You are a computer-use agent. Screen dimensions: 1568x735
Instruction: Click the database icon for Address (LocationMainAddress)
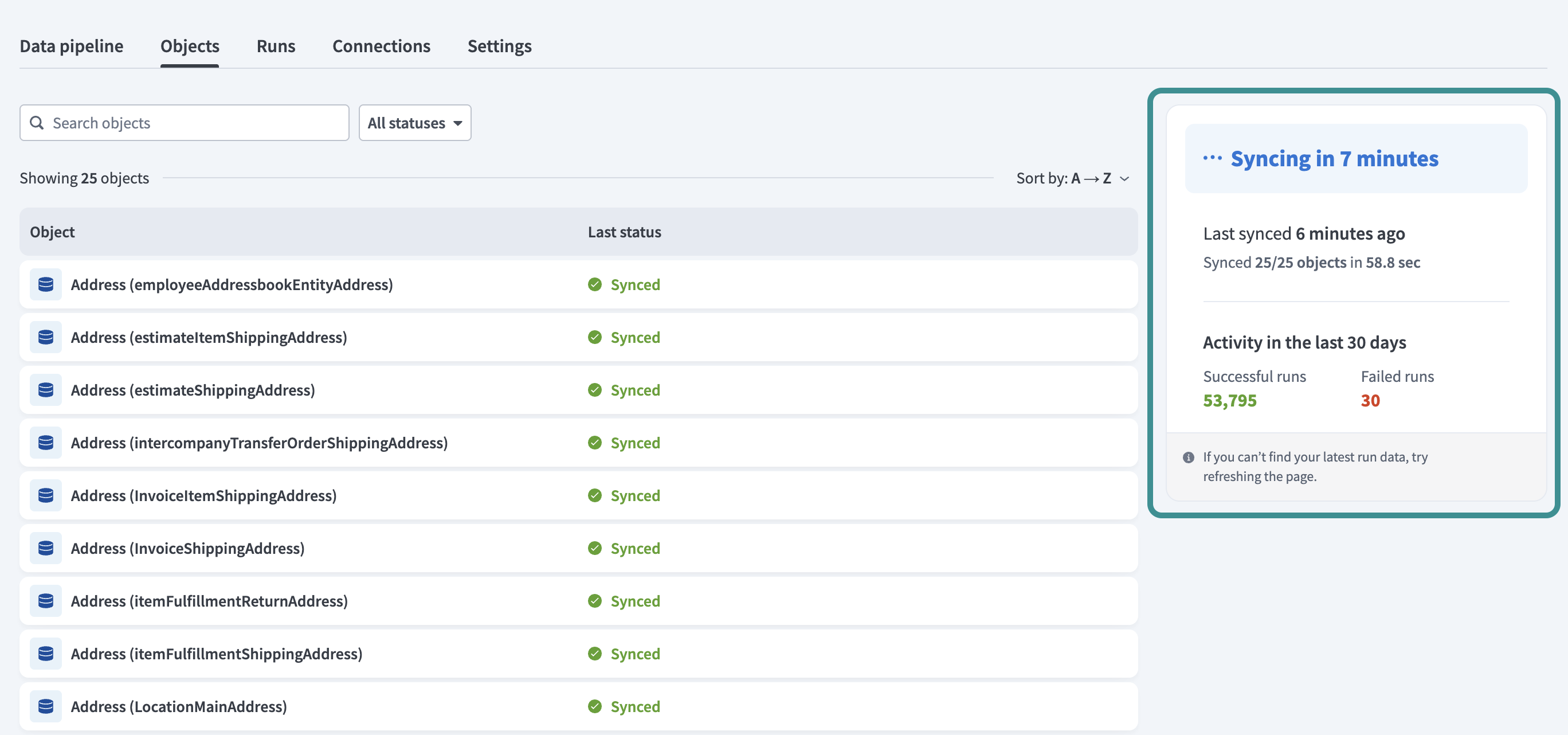(46, 706)
